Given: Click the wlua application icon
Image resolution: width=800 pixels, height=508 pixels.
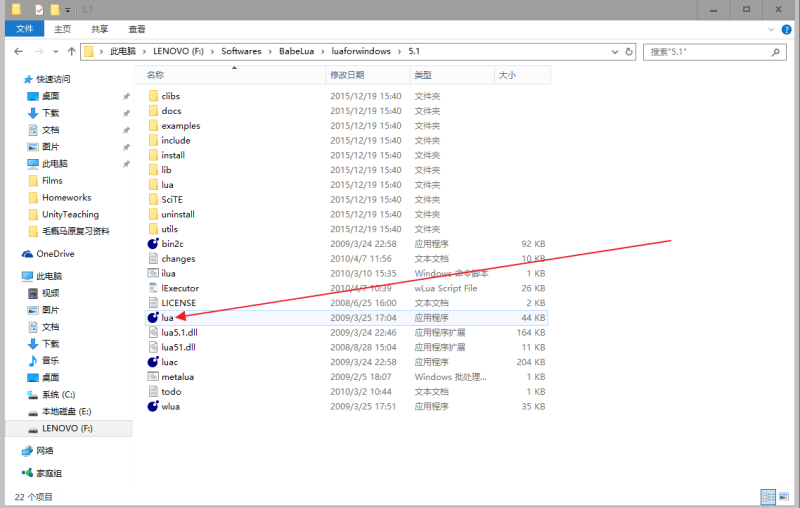Looking at the screenshot, I should (153, 406).
